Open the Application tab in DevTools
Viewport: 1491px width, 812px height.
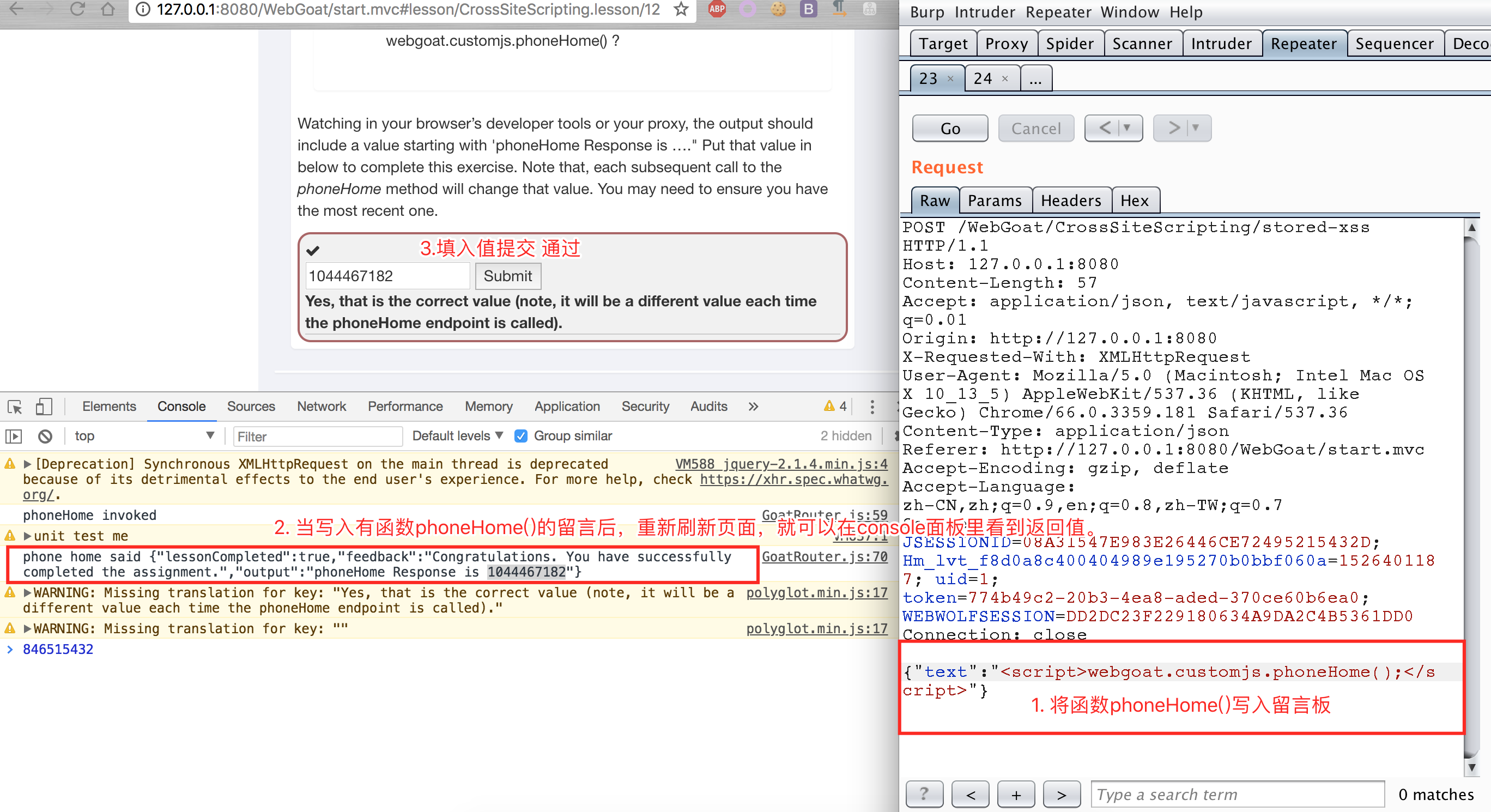[x=567, y=407]
